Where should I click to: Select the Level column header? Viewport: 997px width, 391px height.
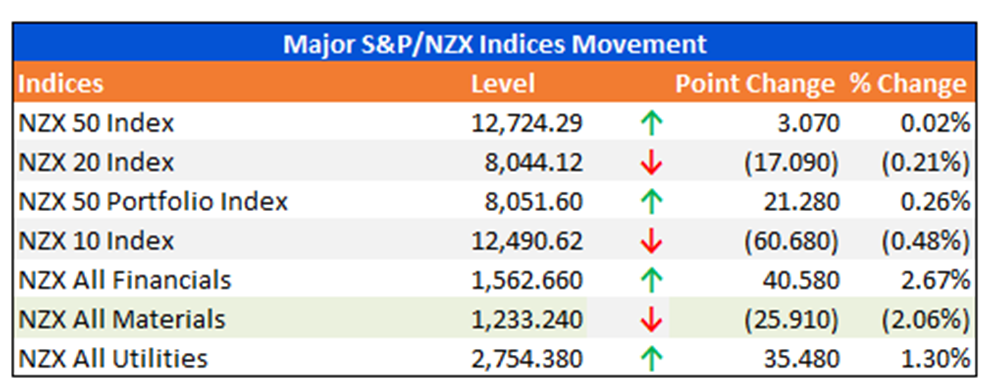[503, 84]
